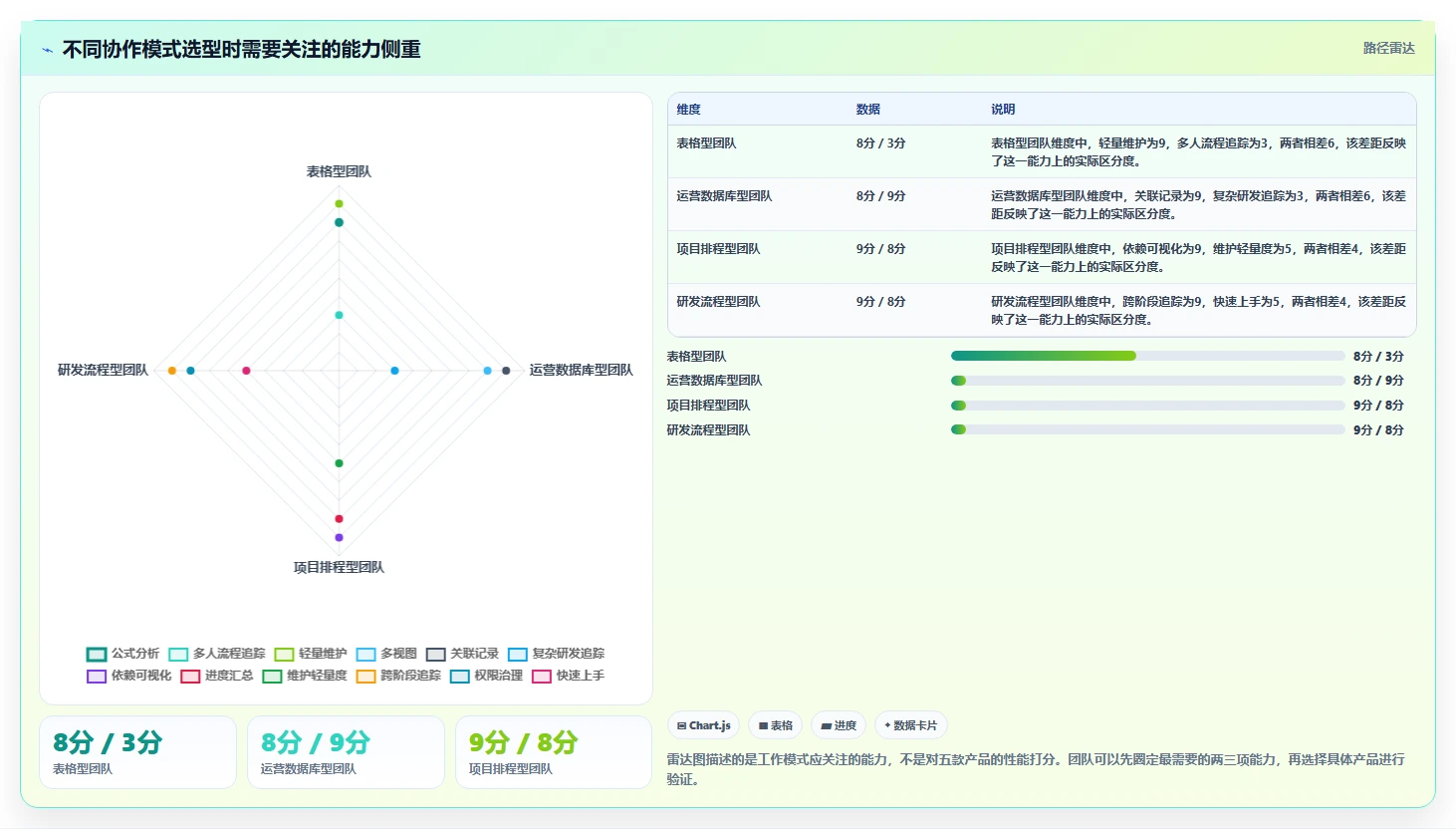The height and width of the screenshot is (829, 1456).
Task: Click the description for 表格型团队 row
Action: [1198, 152]
